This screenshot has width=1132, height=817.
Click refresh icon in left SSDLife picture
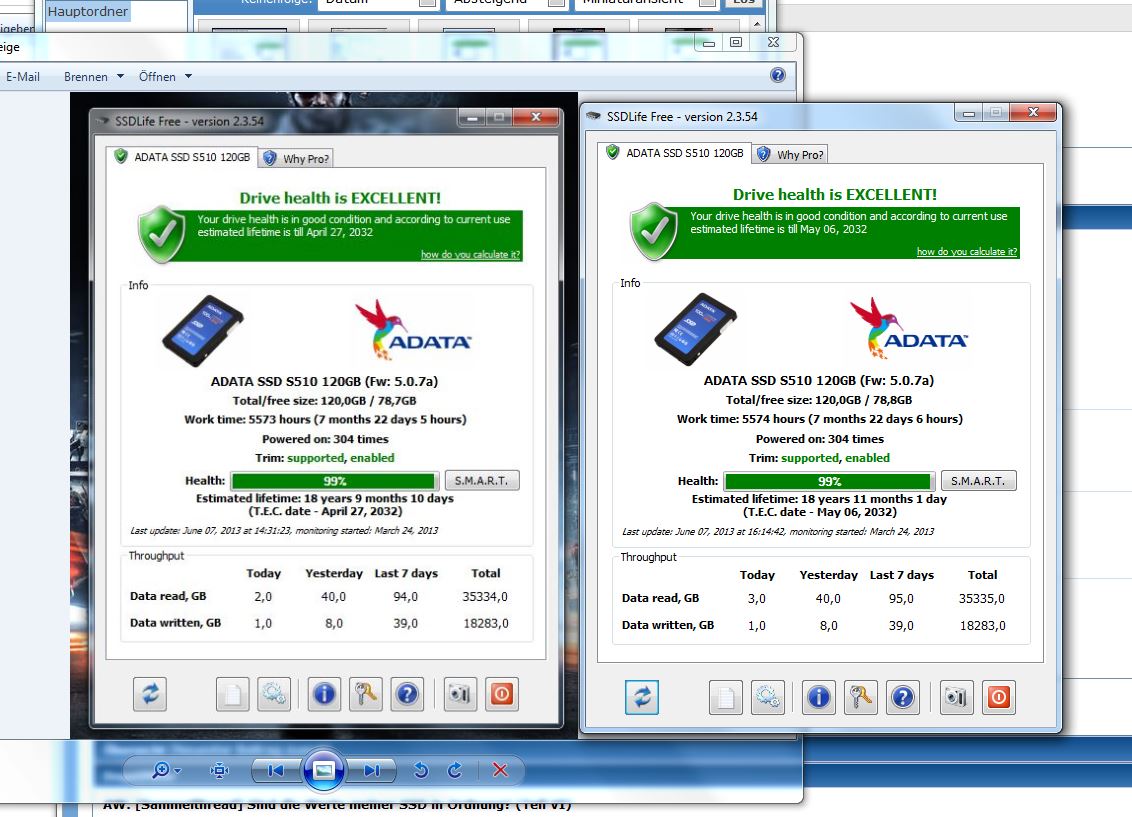pos(150,694)
